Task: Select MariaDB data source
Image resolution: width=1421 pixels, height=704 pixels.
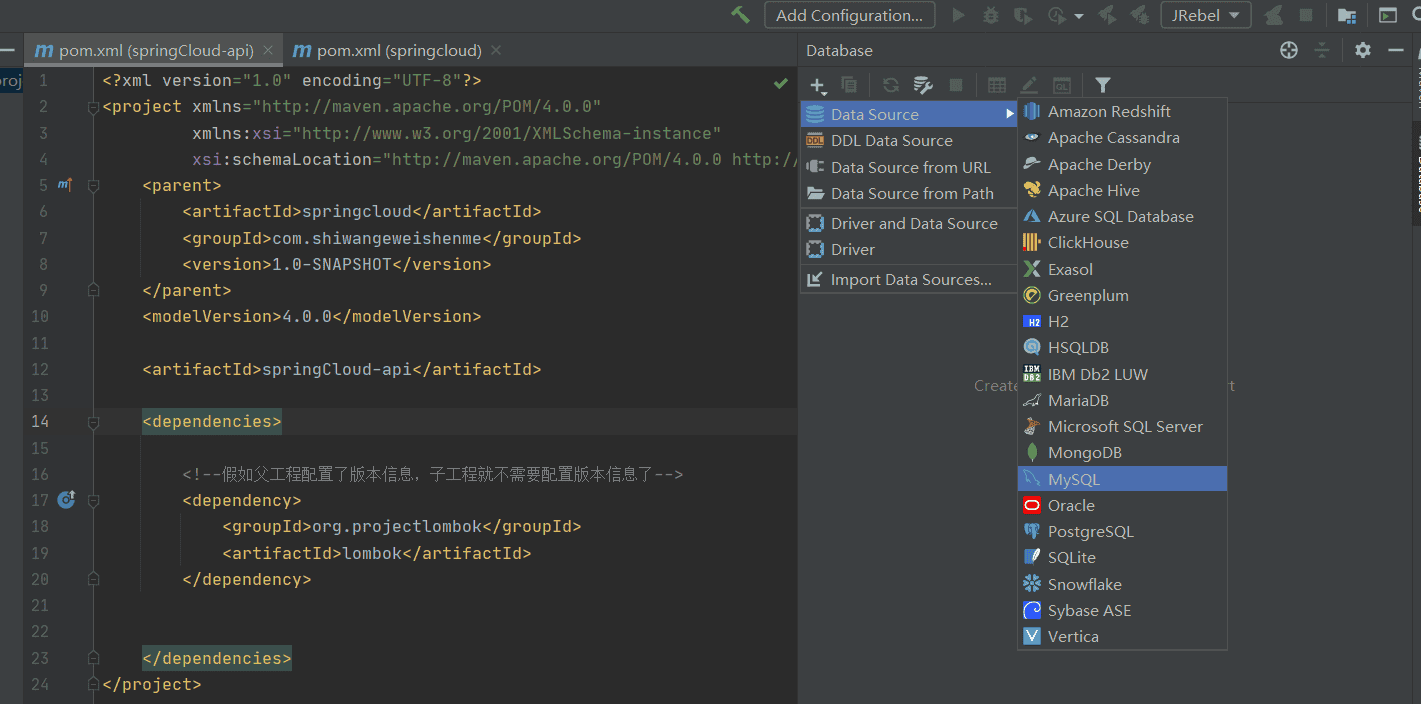Action: 1122,400
